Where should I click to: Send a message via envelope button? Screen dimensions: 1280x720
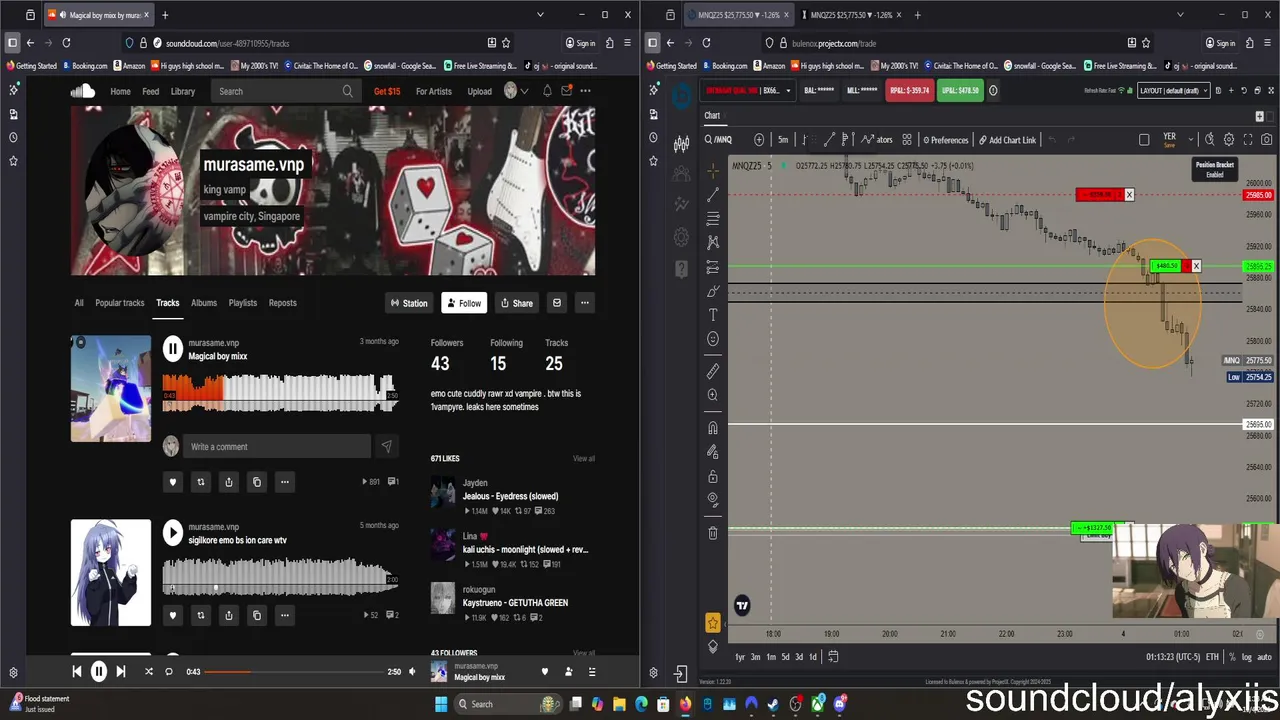click(x=557, y=303)
